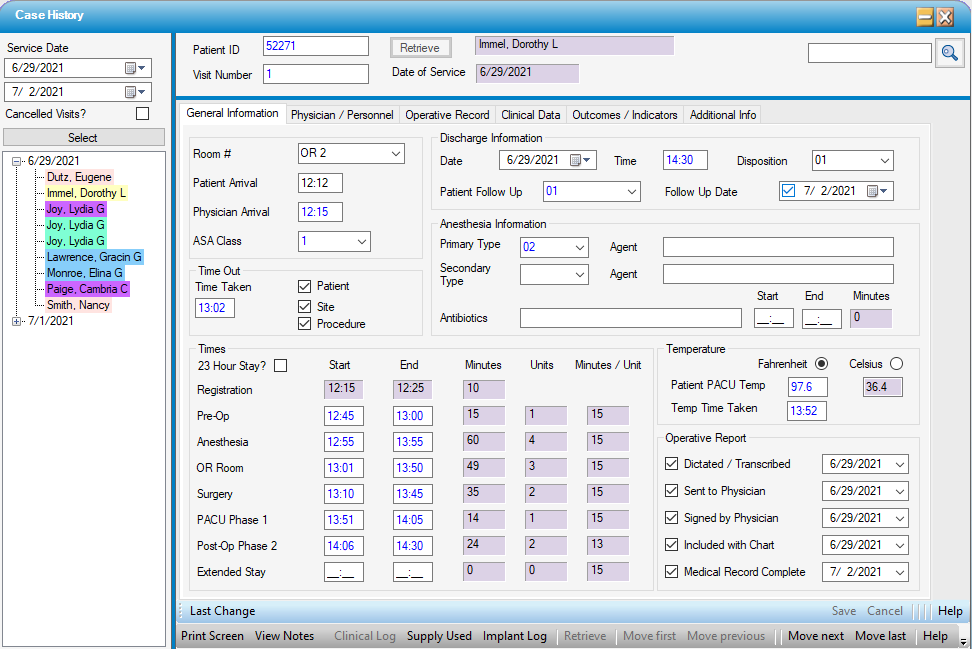
Task: Uncheck the Time Out Site checkbox
Action: 305,307
